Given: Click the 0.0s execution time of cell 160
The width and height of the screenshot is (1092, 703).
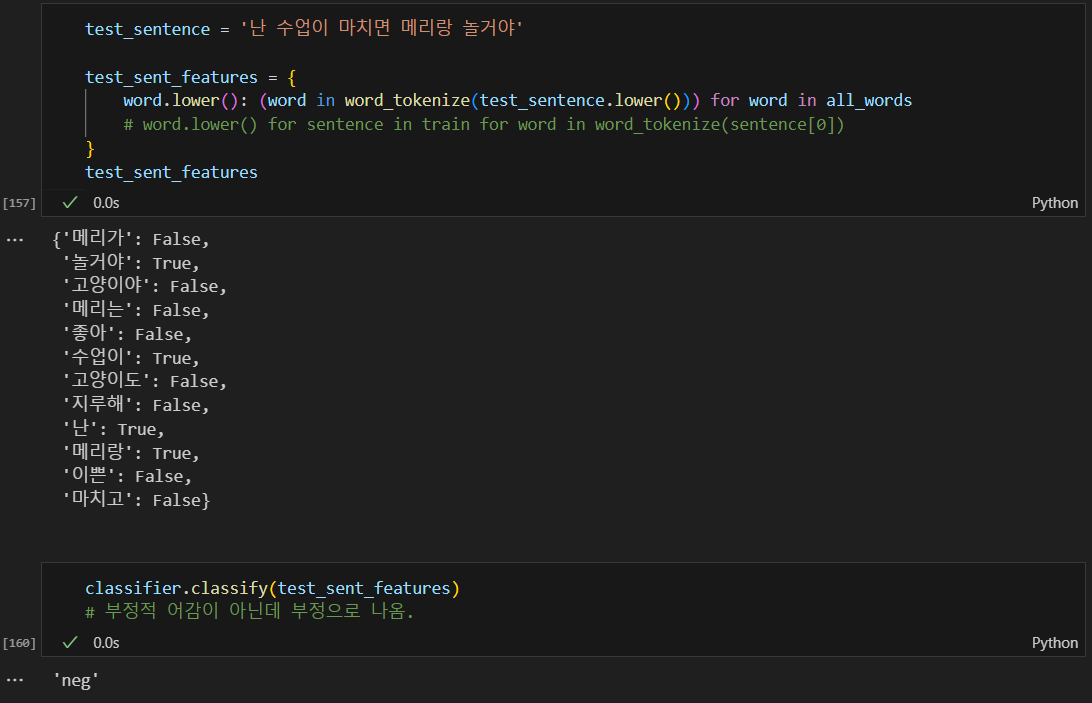Looking at the screenshot, I should 107,642.
